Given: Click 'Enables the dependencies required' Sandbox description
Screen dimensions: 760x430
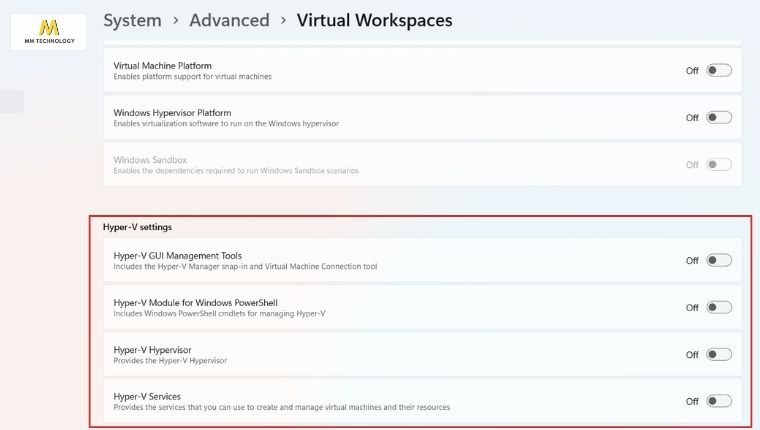Looking at the screenshot, I should (236, 171).
